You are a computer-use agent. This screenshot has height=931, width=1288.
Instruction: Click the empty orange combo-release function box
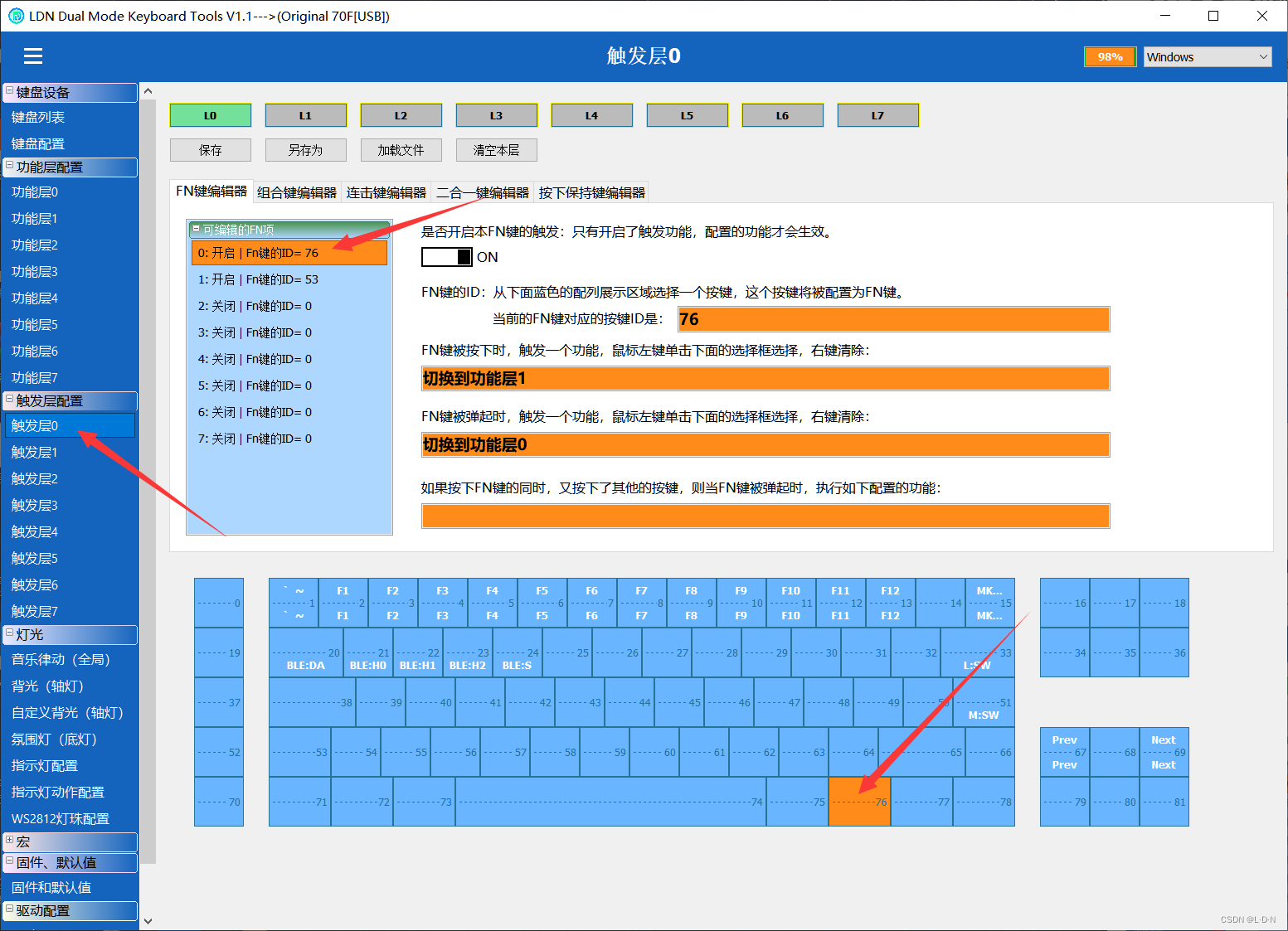coord(766,516)
